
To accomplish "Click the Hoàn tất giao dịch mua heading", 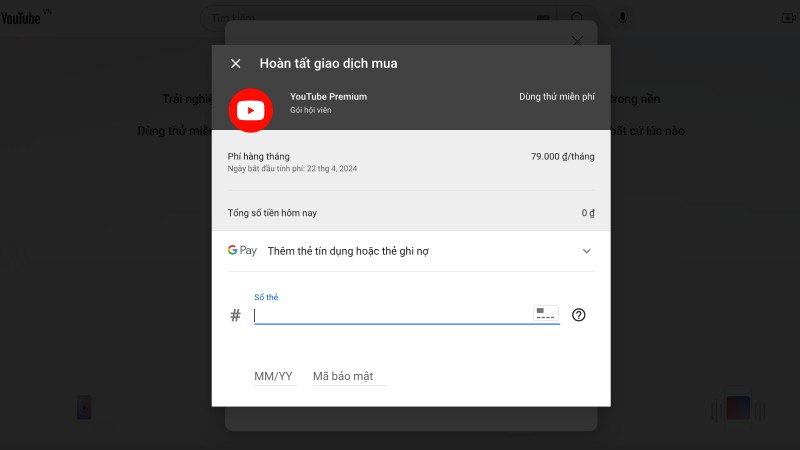I will 329,64.
